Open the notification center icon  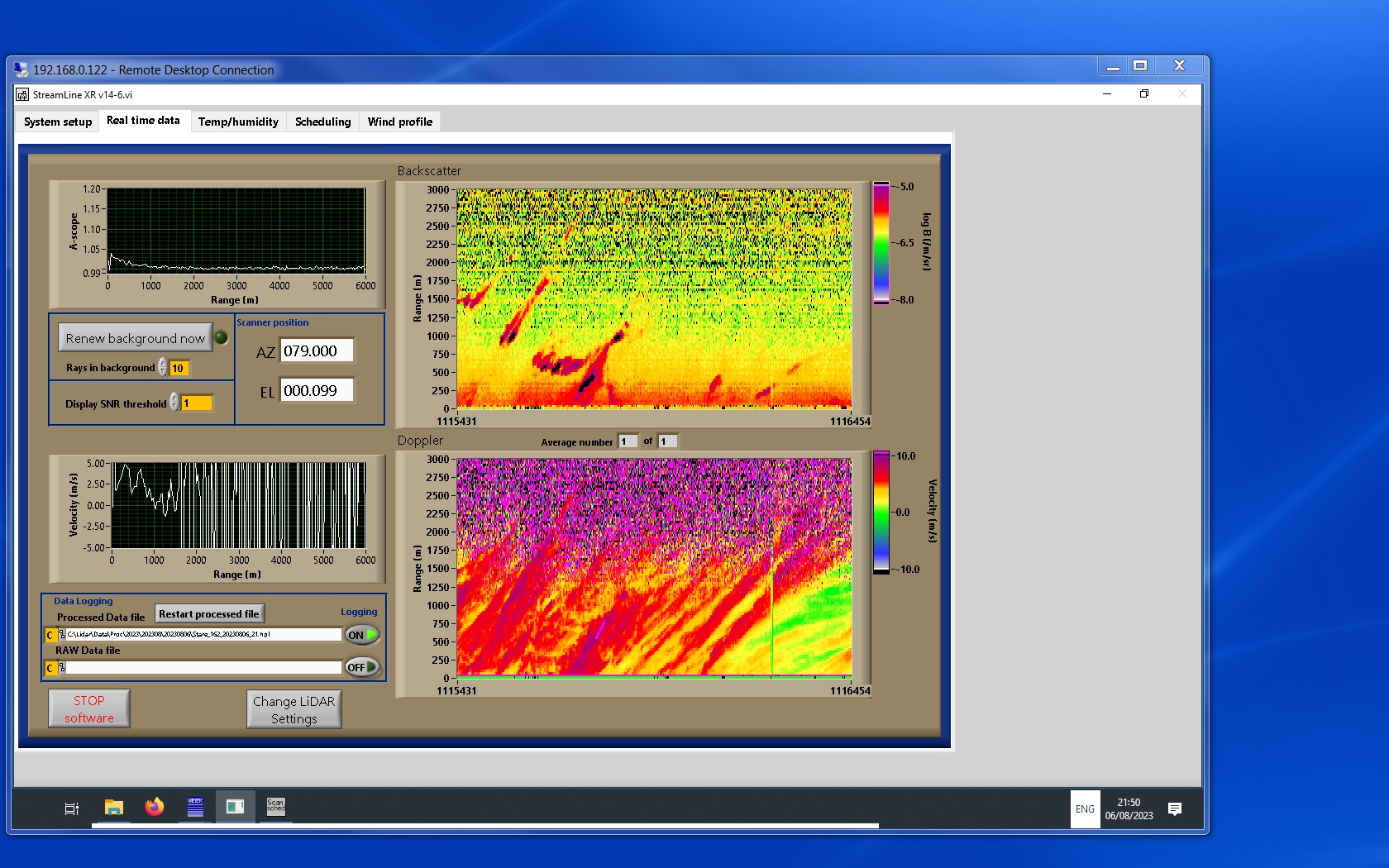[x=1174, y=808]
